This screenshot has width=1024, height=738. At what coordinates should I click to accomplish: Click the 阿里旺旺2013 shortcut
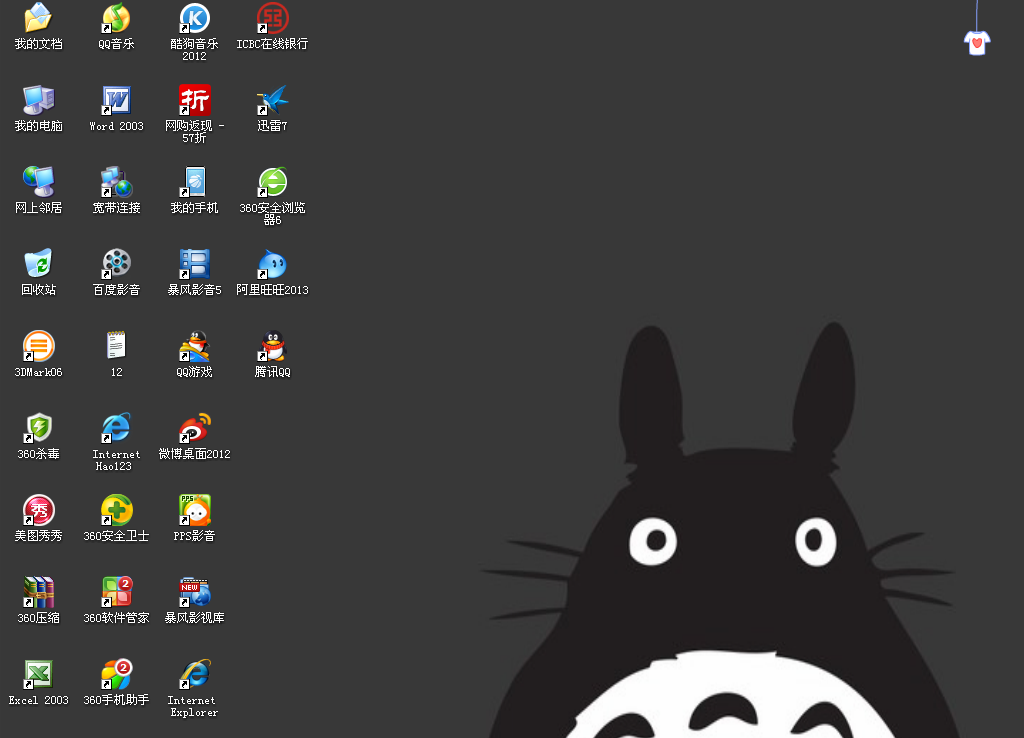272,264
